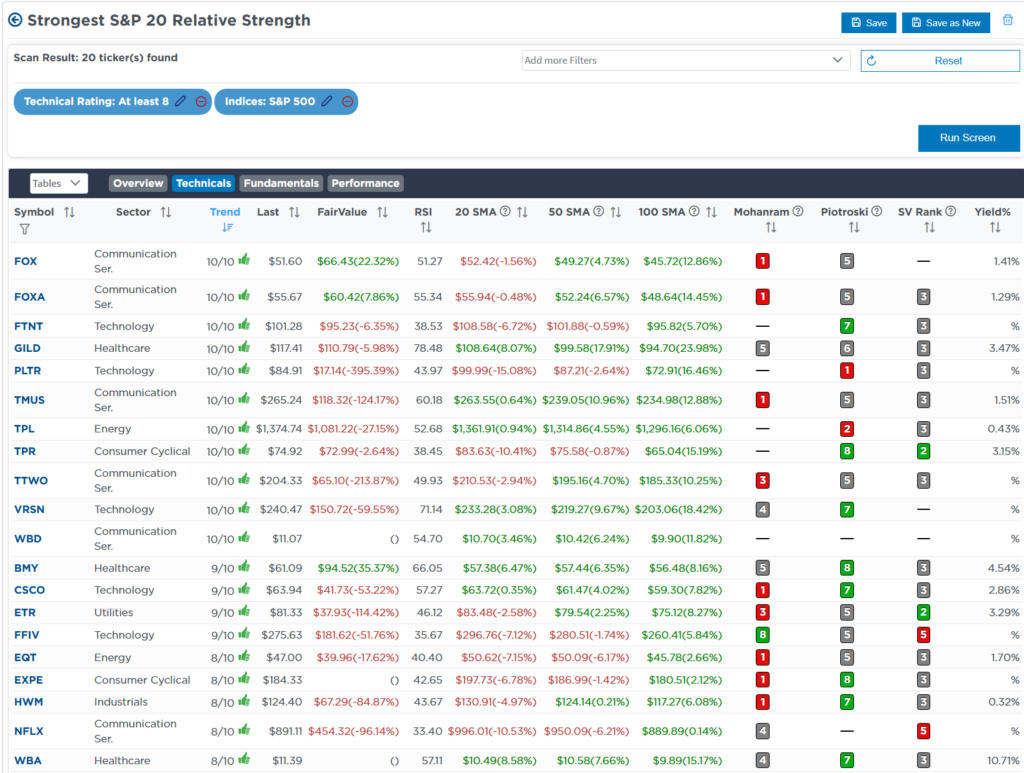1024x773 pixels.
Task: Edit the Technical Rating filter with pencil icon
Action: tap(181, 101)
